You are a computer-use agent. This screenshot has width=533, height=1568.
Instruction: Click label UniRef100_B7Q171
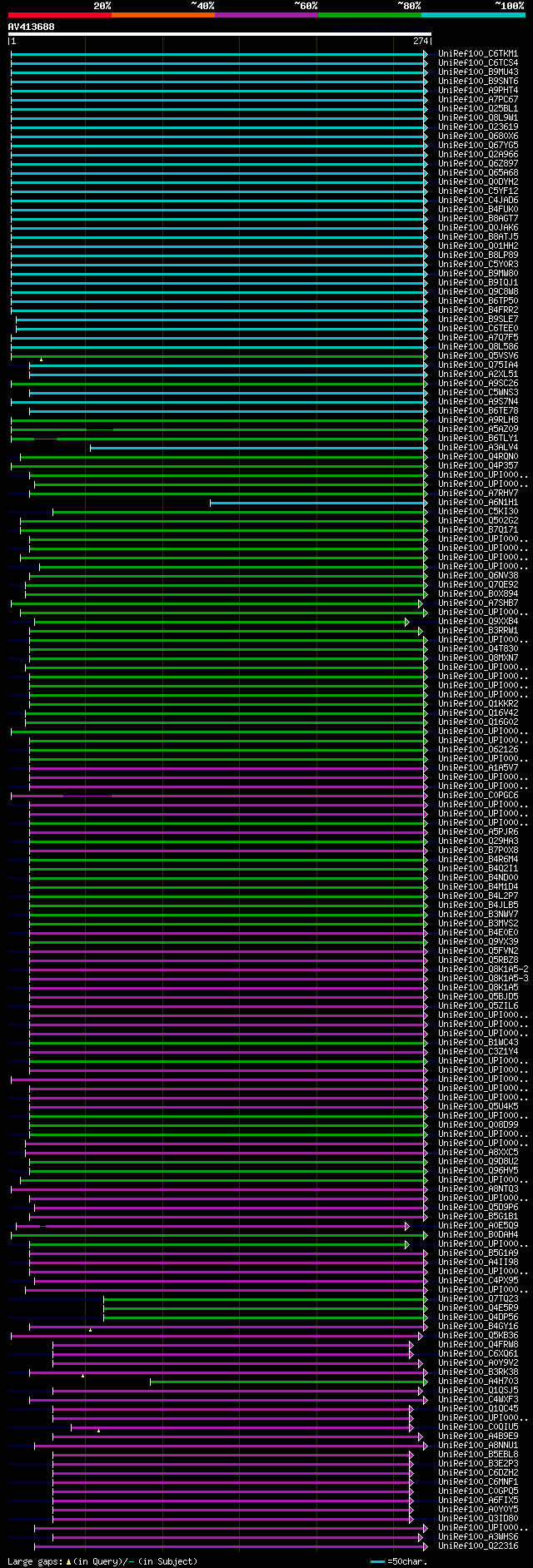pyautogui.click(x=478, y=530)
